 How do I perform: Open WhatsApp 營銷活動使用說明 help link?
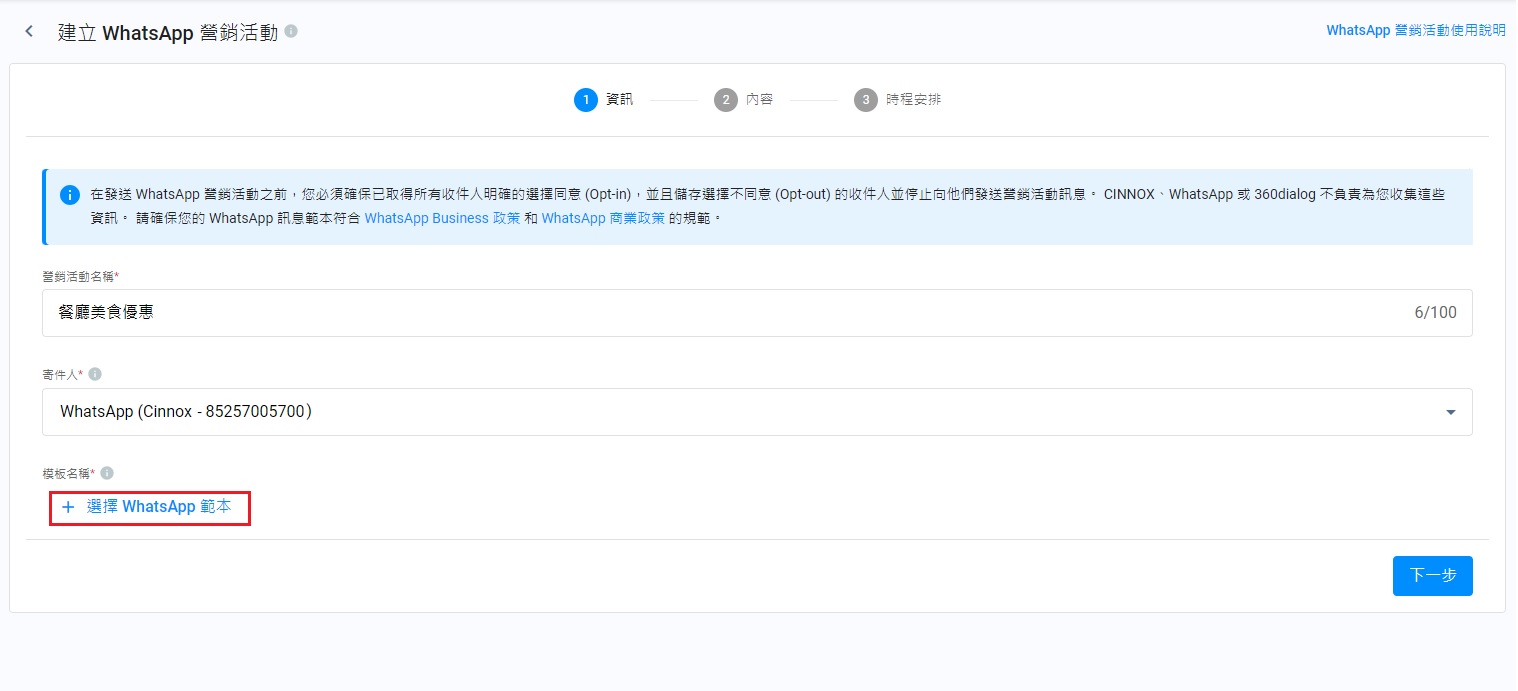click(x=1415, y=30)
